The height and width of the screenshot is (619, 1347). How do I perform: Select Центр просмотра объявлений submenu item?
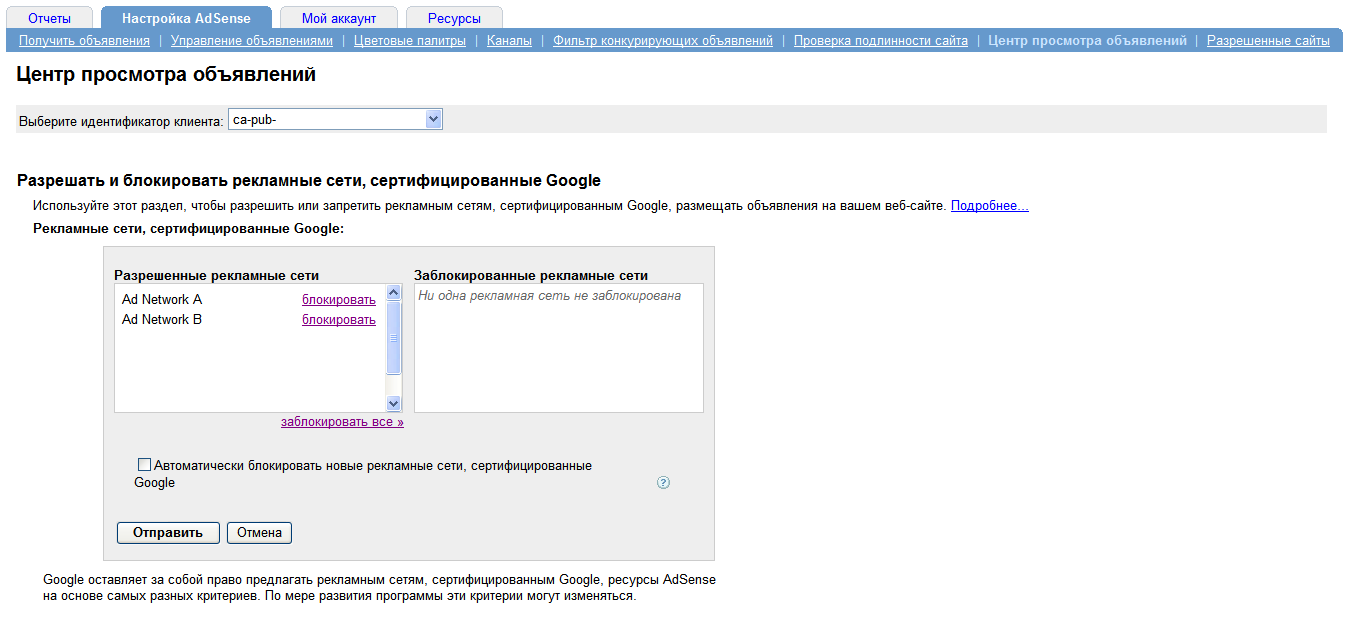(x=1087, y=41)
